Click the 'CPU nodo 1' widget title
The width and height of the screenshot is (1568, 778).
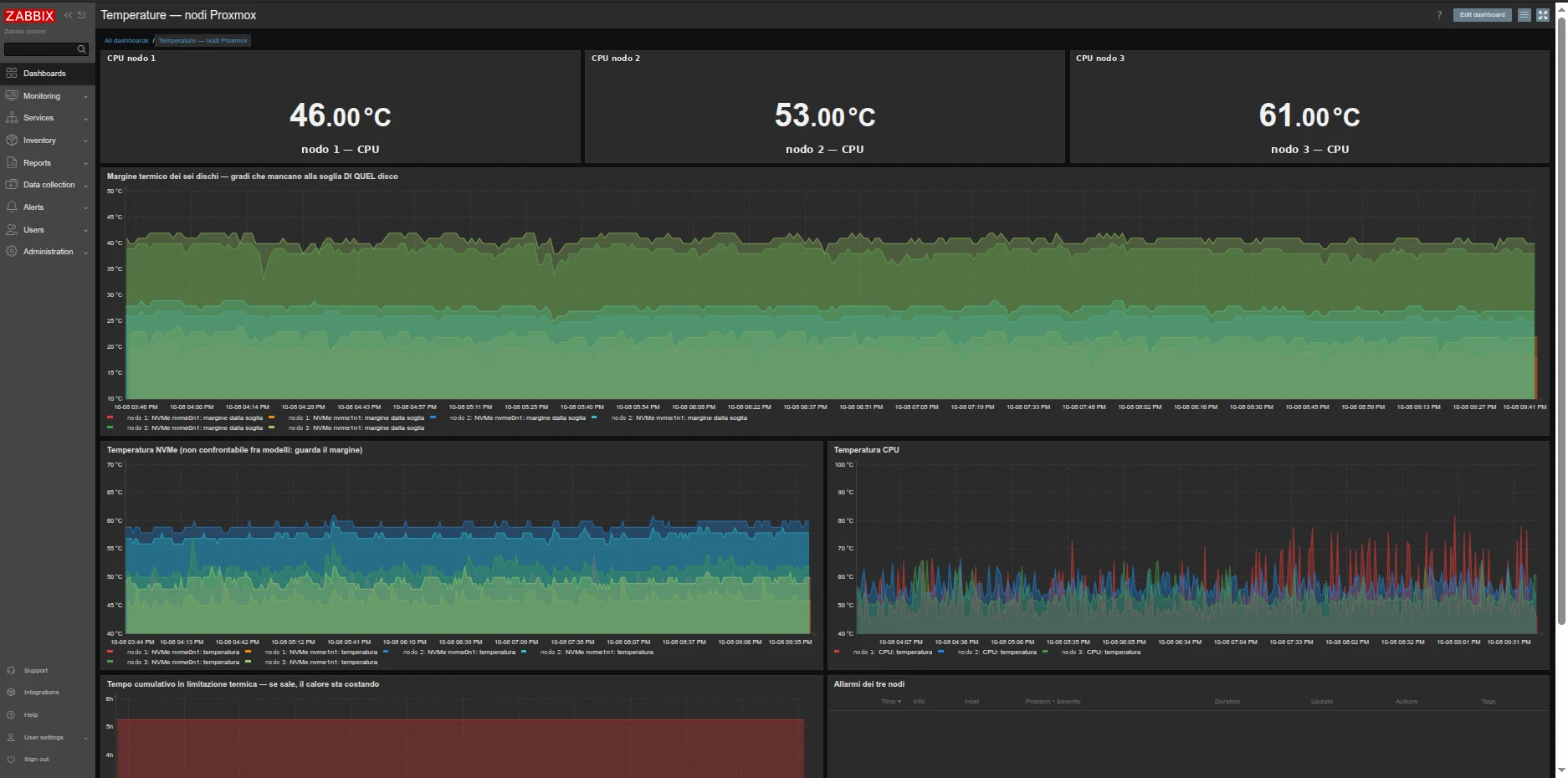pos(131,59)
